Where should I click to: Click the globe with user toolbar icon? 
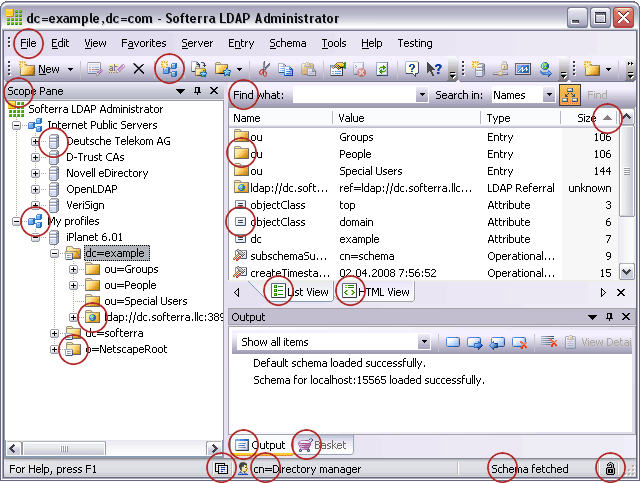coord(545,69)
